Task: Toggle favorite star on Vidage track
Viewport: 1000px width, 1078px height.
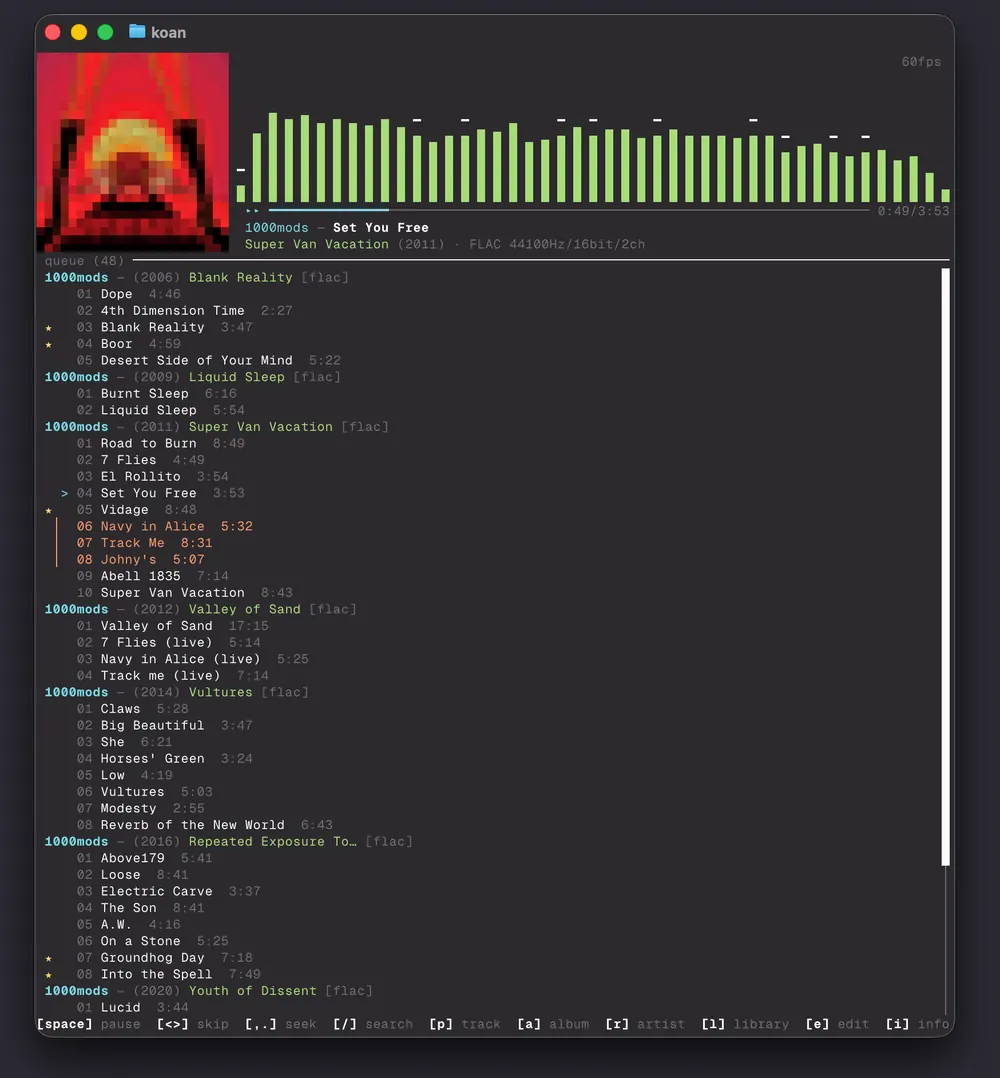Action: pos(49,510)
